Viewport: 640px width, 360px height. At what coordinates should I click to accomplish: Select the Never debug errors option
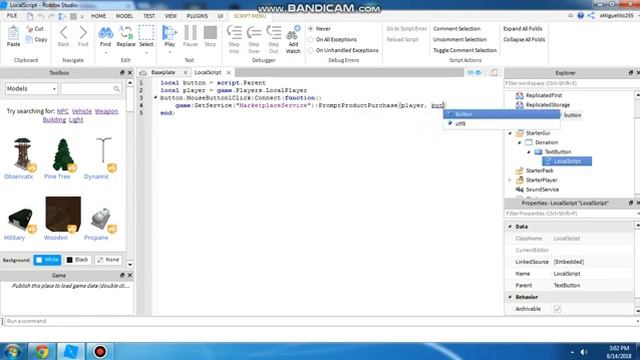[x=311, y=29]
